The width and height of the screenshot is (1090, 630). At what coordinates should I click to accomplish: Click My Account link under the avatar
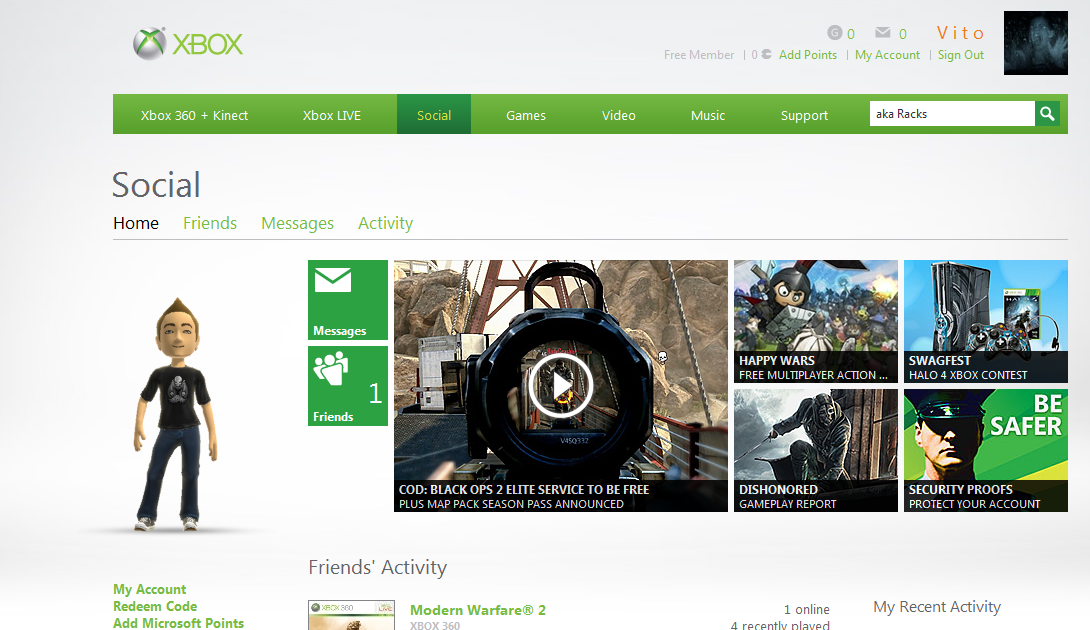pyautogui.click(x=149, y=590)
